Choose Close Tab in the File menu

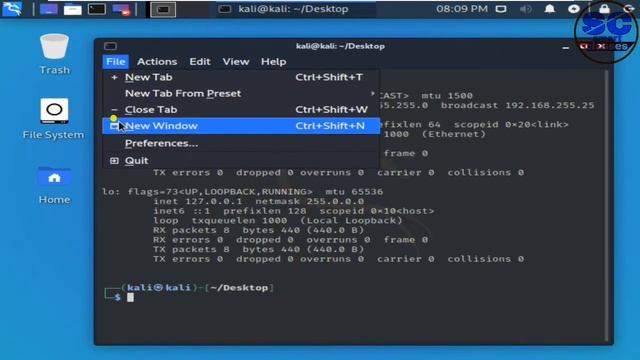pyautogui.click(x=241, y=110)
